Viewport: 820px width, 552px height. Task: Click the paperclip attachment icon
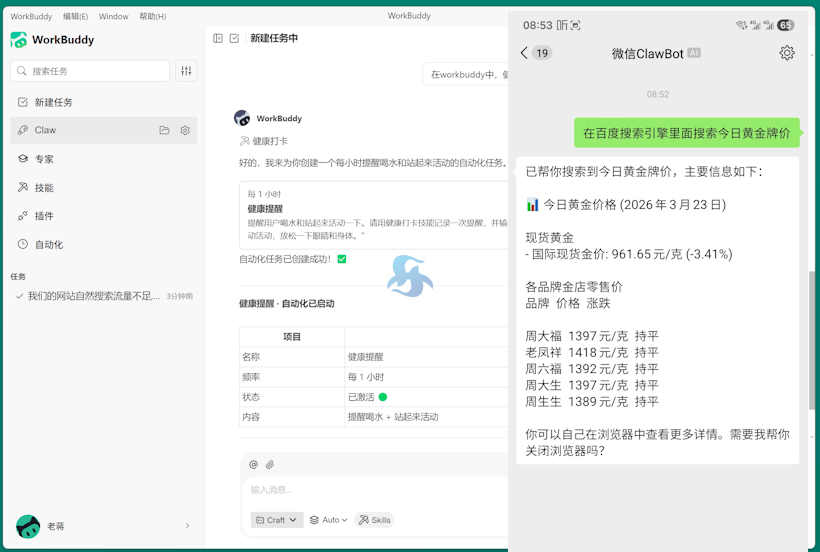click(270, 464)
